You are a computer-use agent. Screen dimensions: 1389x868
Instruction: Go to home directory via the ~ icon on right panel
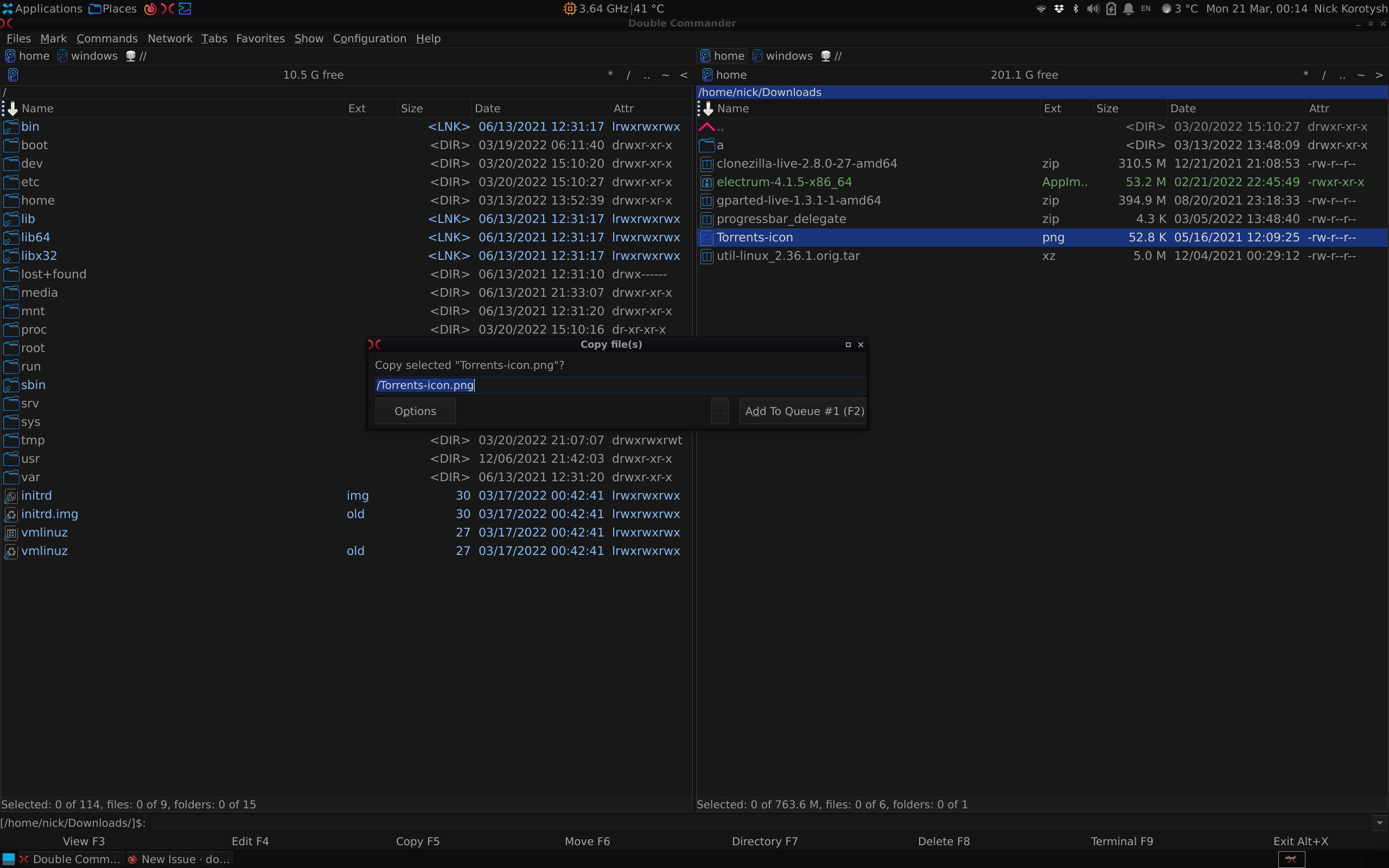(1360, 75)
